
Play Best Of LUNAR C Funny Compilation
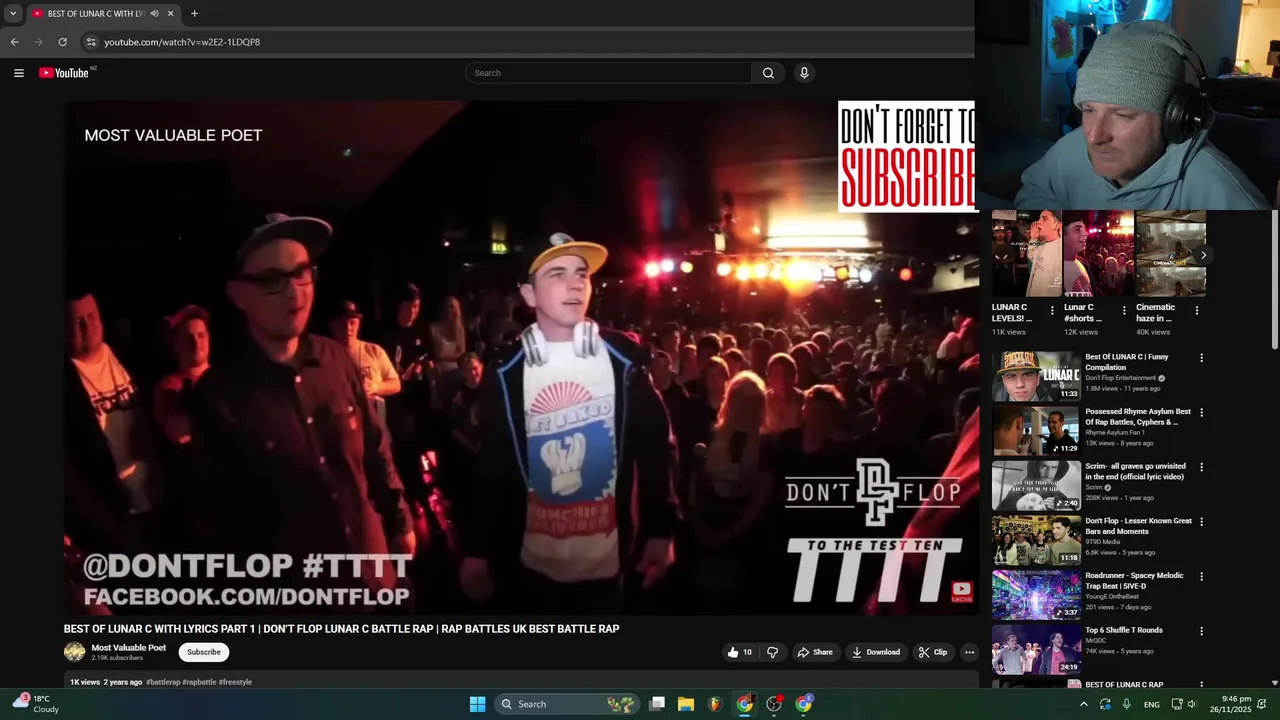tap(1036, 376)
